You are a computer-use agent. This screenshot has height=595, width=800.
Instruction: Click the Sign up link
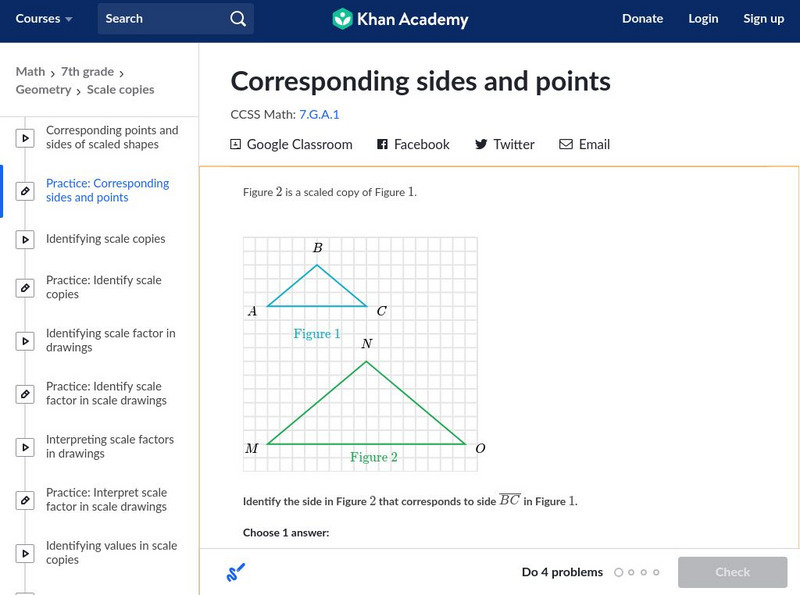tap(763, 19)
